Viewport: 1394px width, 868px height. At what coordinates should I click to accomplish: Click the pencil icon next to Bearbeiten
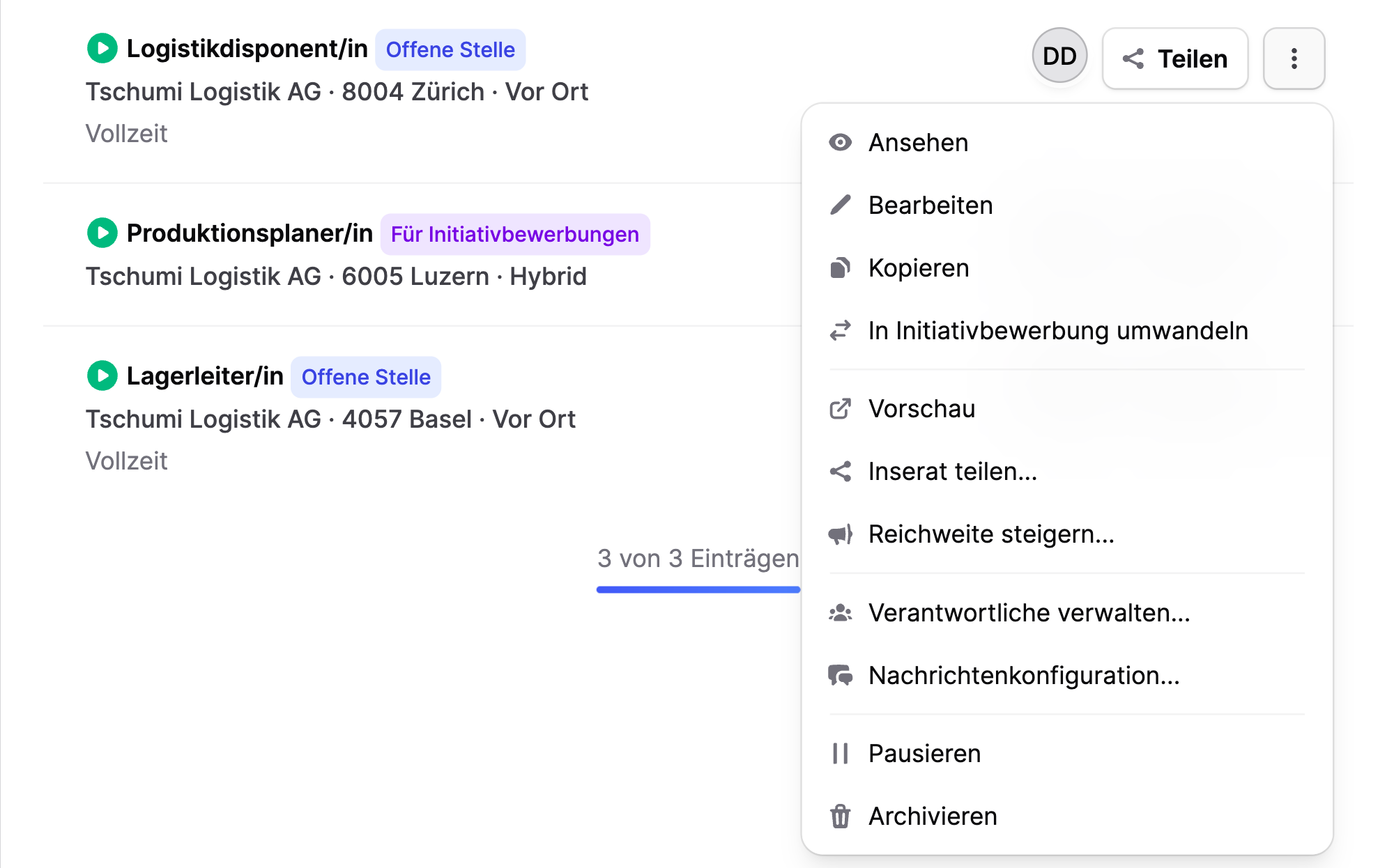click(841, 204)
